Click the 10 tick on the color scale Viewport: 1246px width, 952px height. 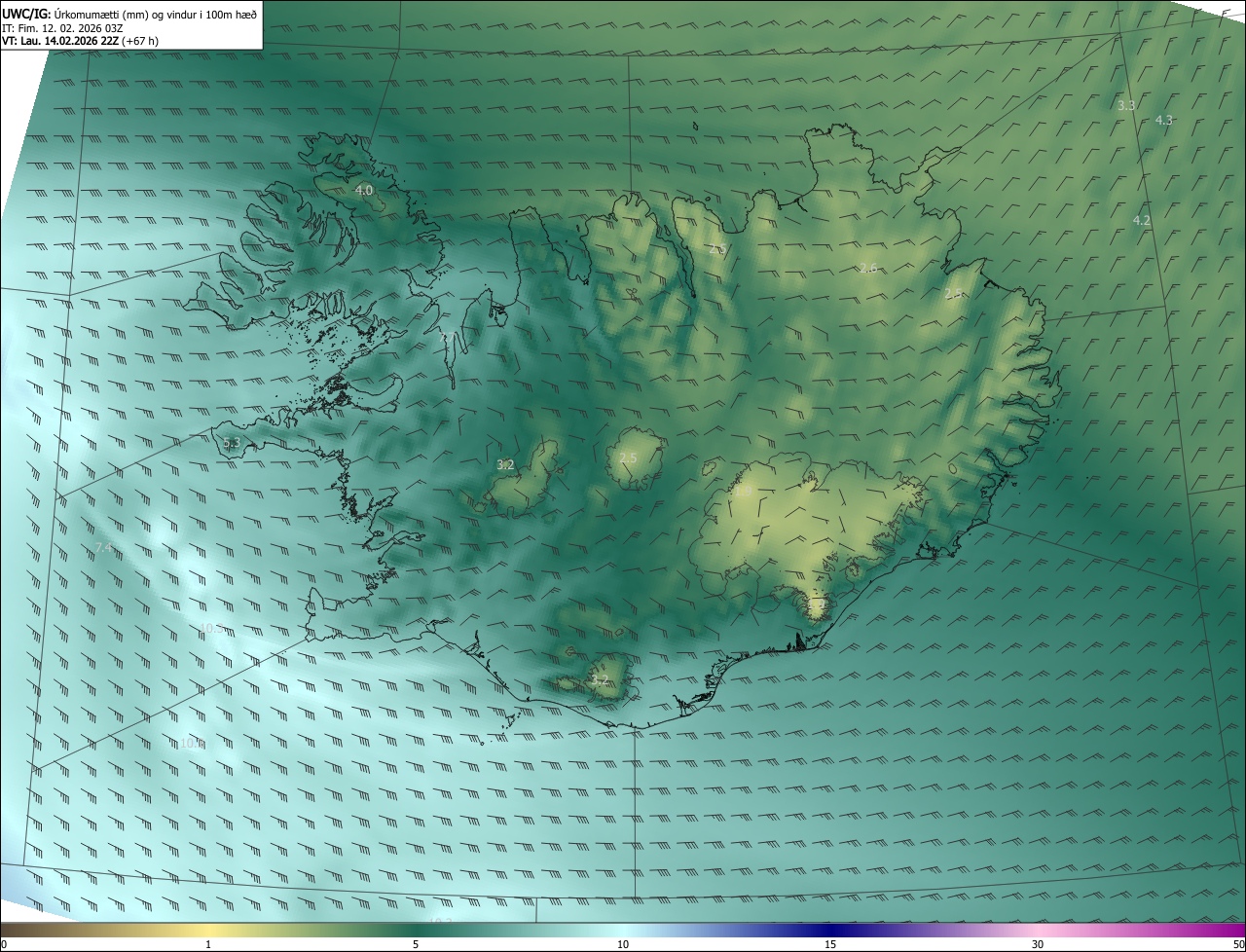pos(623,944)
